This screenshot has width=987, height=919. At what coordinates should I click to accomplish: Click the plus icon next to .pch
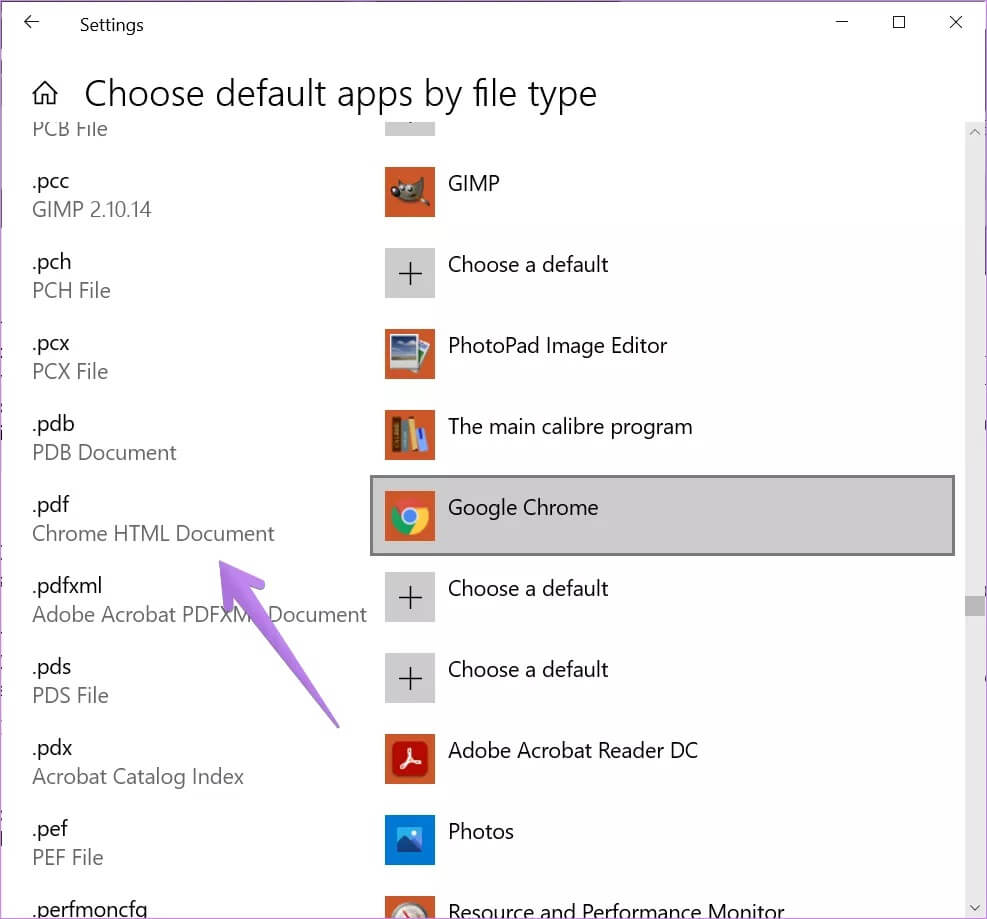tap(410, 273)
